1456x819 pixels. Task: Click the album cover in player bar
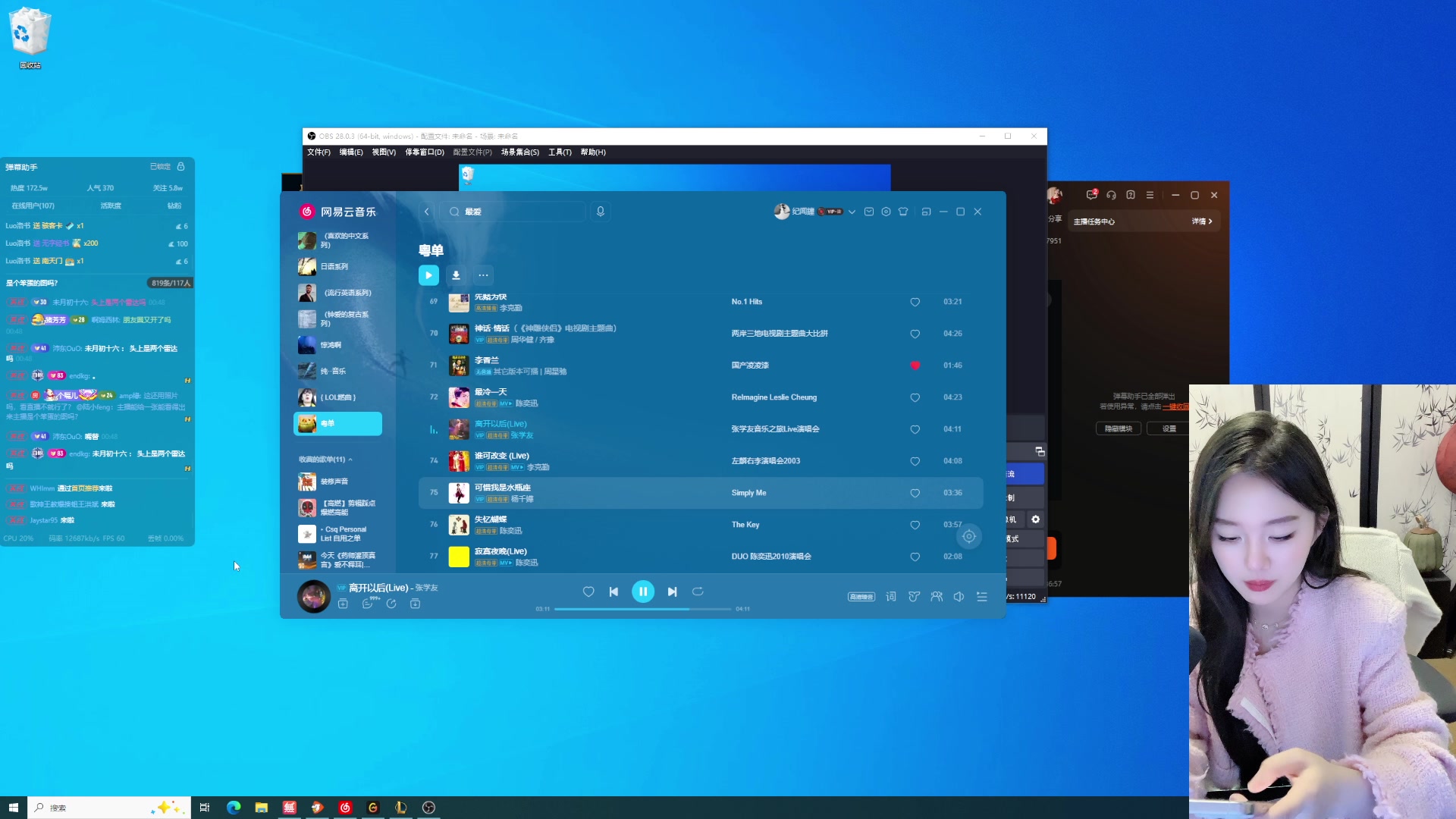coord(314,597)
